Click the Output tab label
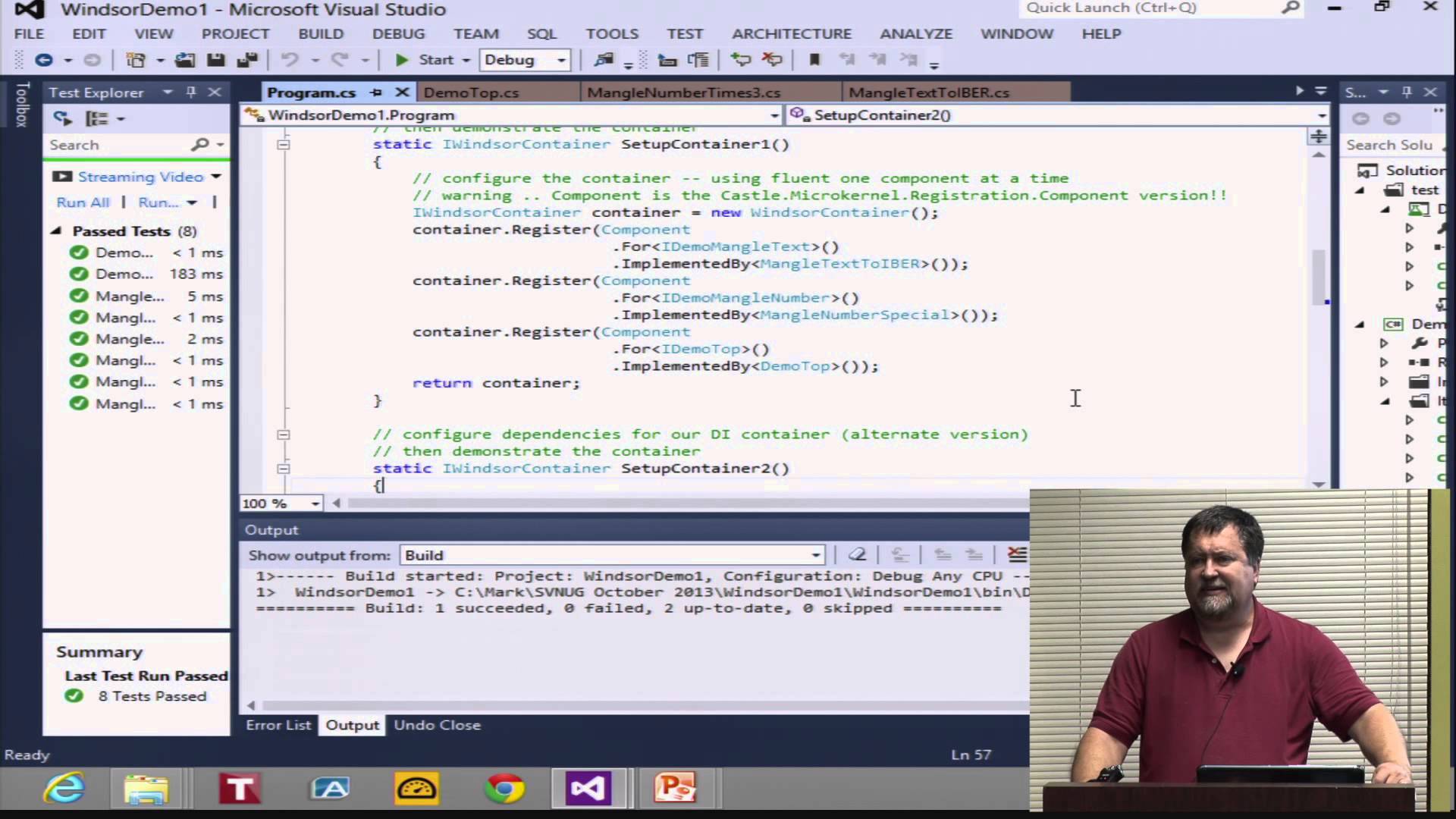 352,725
